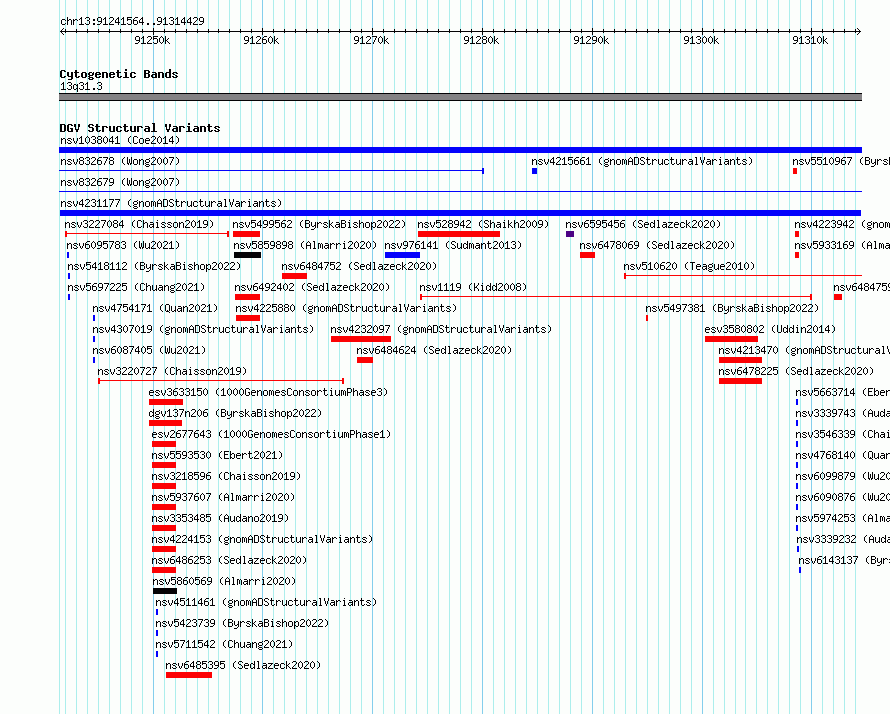
Task: Click nsv6087405 (Wu2021) label
Action: [149, 350]
